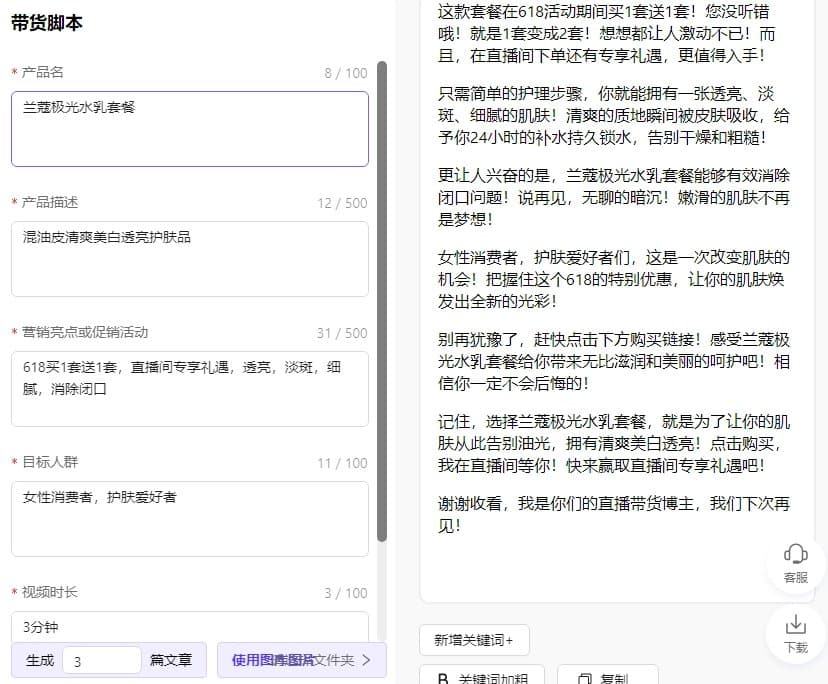Click the article count field showing 3

point(101,660)
